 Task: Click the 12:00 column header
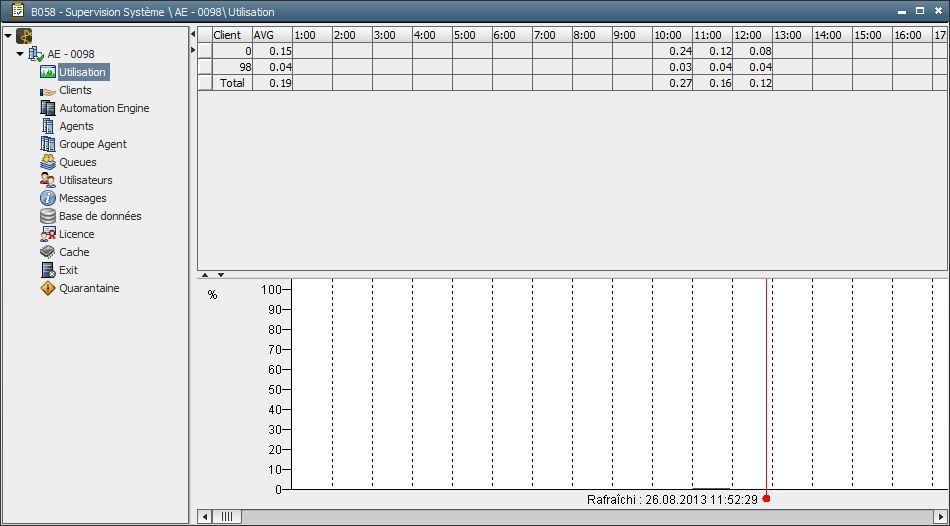tap(752, 35)
